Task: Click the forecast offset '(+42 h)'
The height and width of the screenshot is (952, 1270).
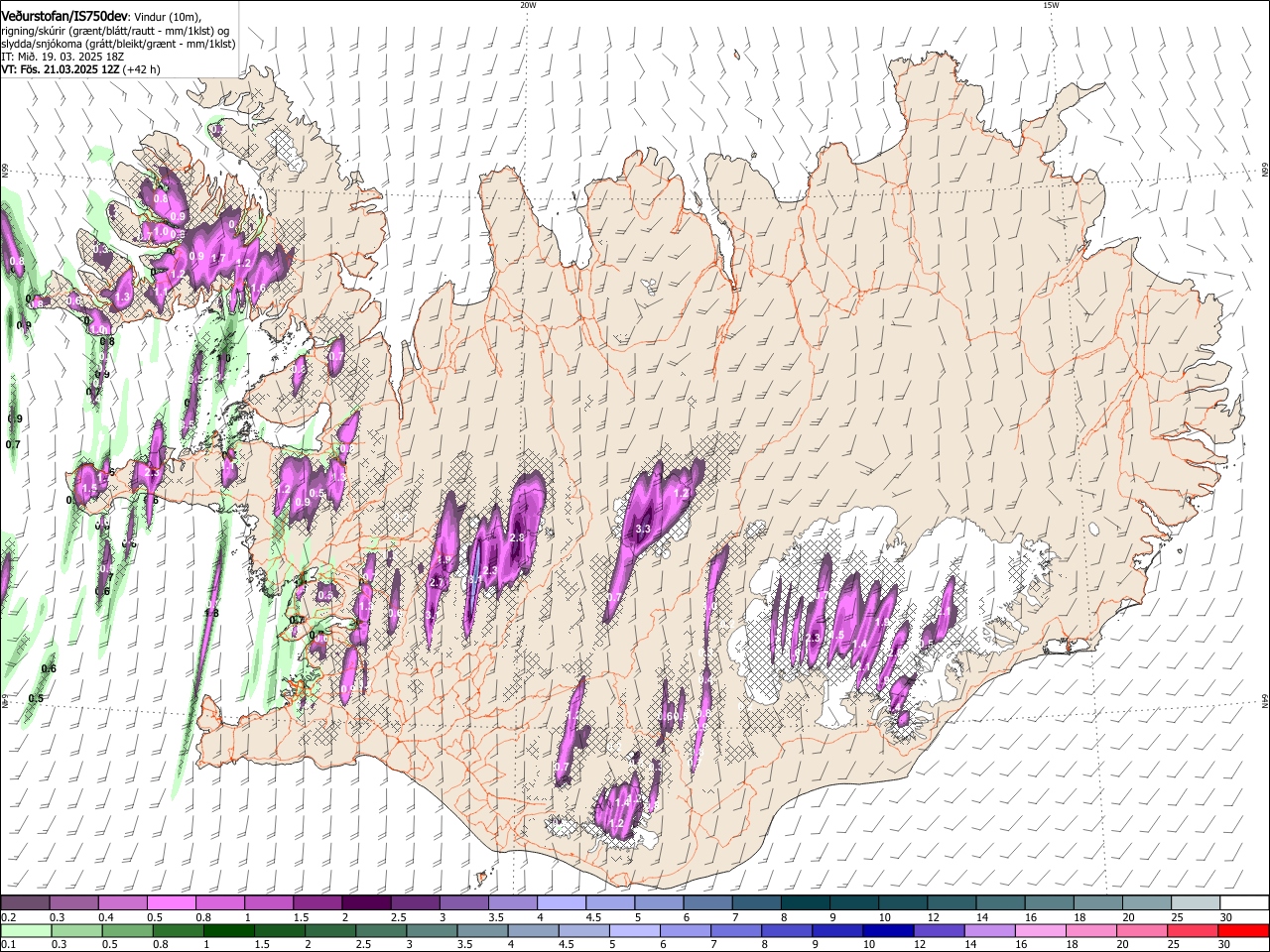Action: pyautogui.click(x=142, y=69)
